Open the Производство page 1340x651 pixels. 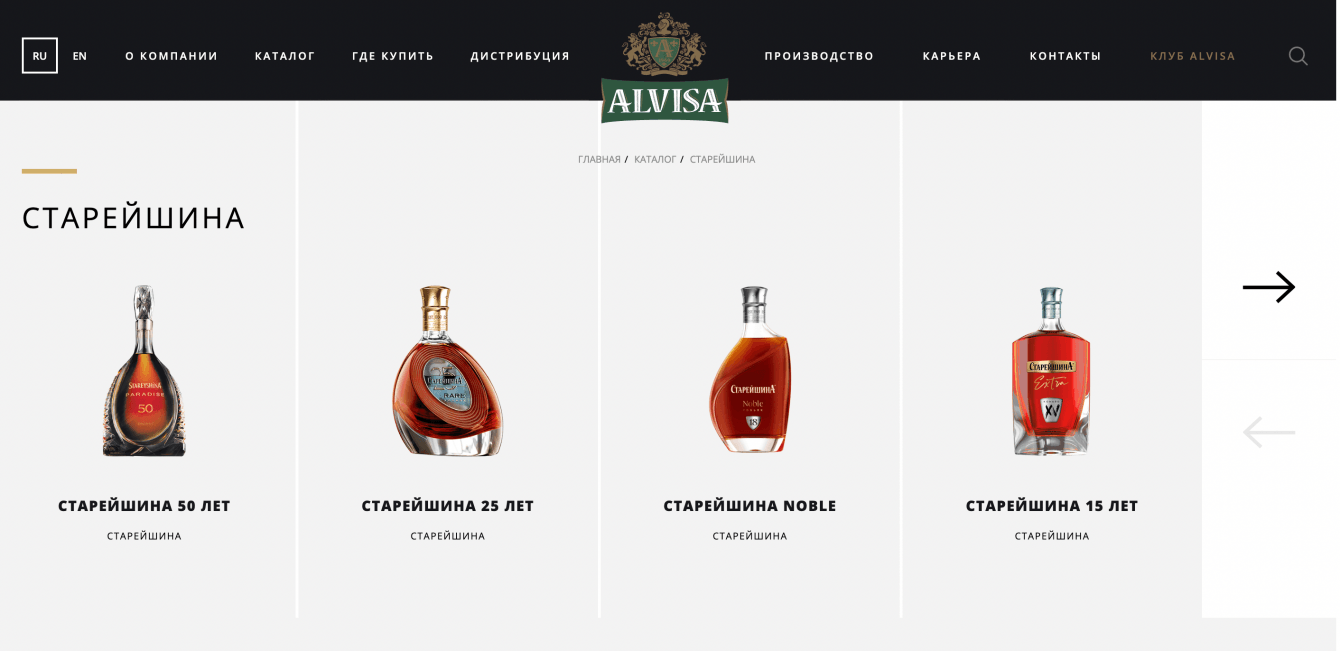click(x=819, y=56)
